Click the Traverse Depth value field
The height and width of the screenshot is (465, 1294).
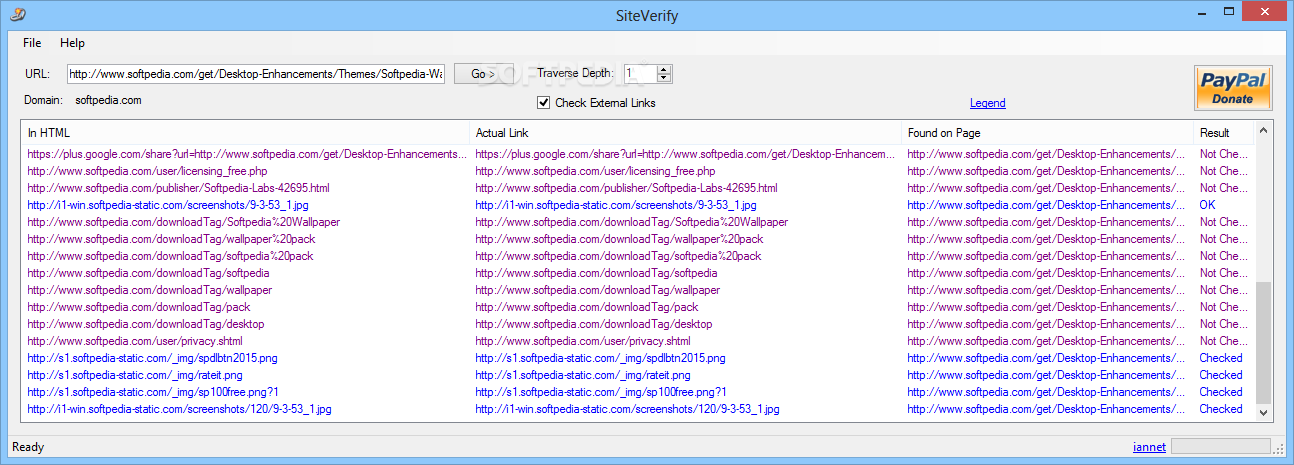click(x=640, y=74)
